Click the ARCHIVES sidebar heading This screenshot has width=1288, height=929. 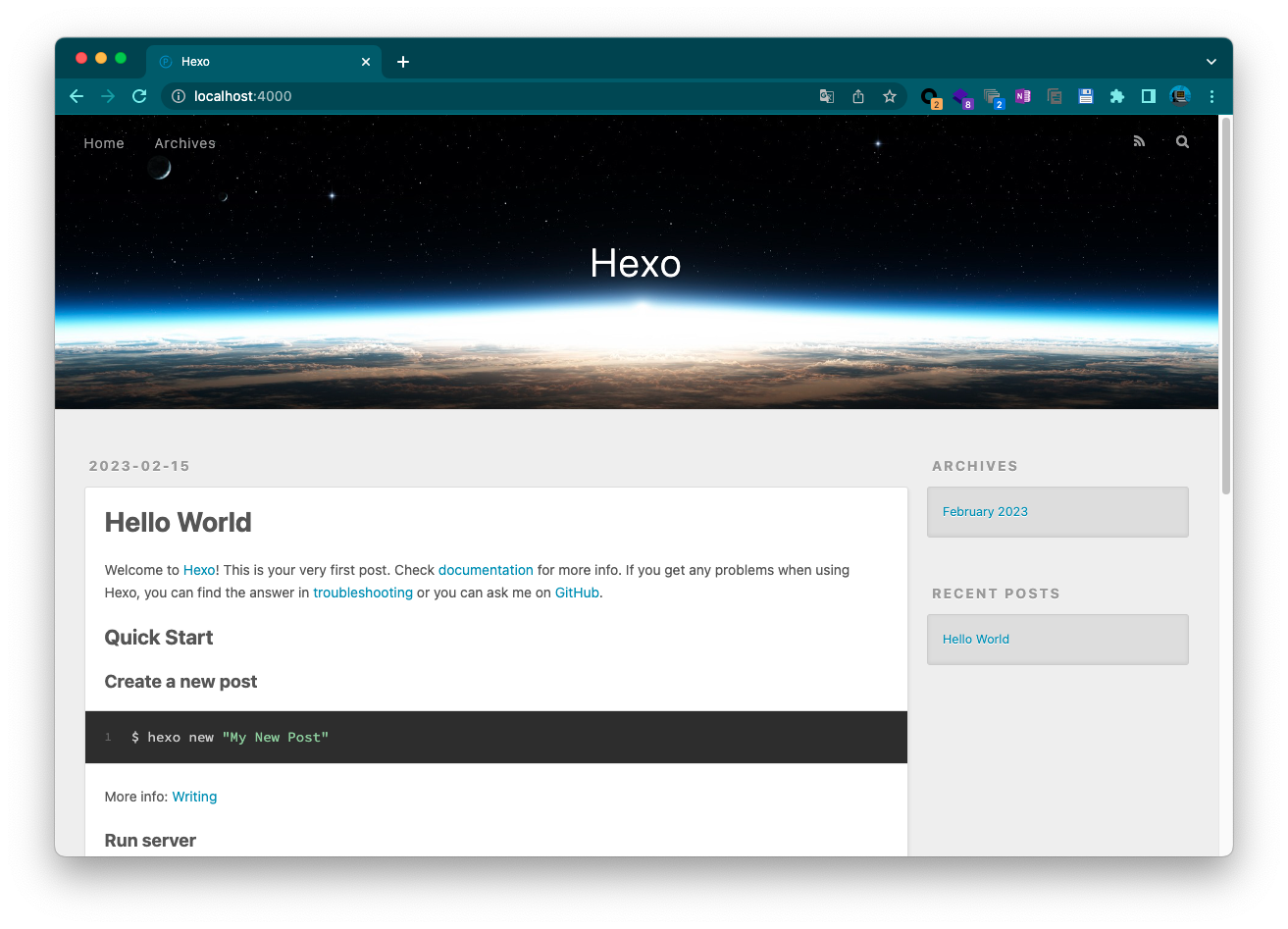point(975,466)
